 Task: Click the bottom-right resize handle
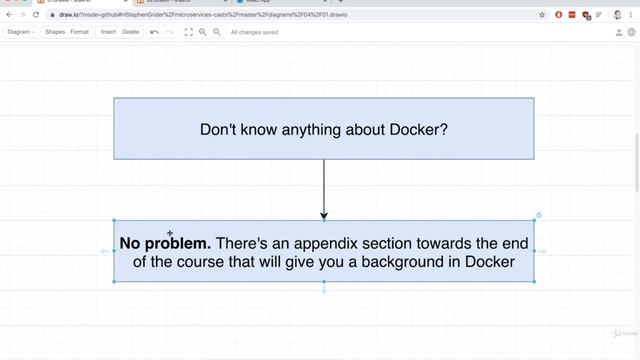[534, 282]
